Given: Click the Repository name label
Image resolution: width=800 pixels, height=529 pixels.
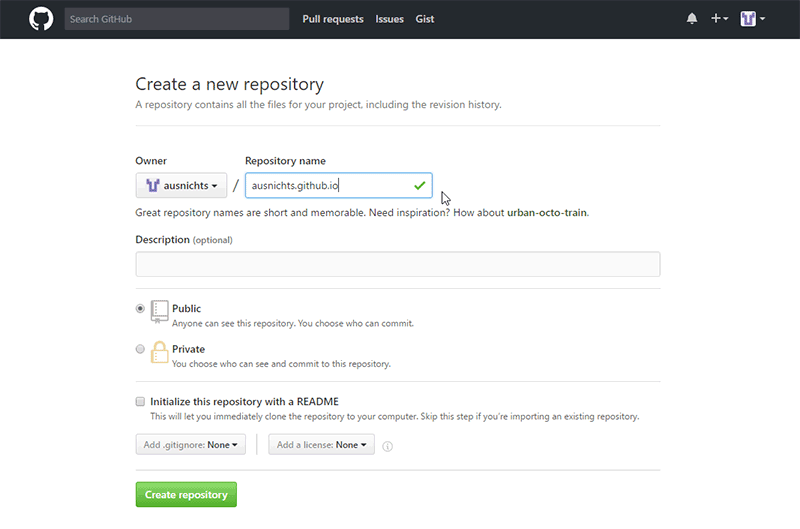Looking at the screenshot, I should 285,161.
